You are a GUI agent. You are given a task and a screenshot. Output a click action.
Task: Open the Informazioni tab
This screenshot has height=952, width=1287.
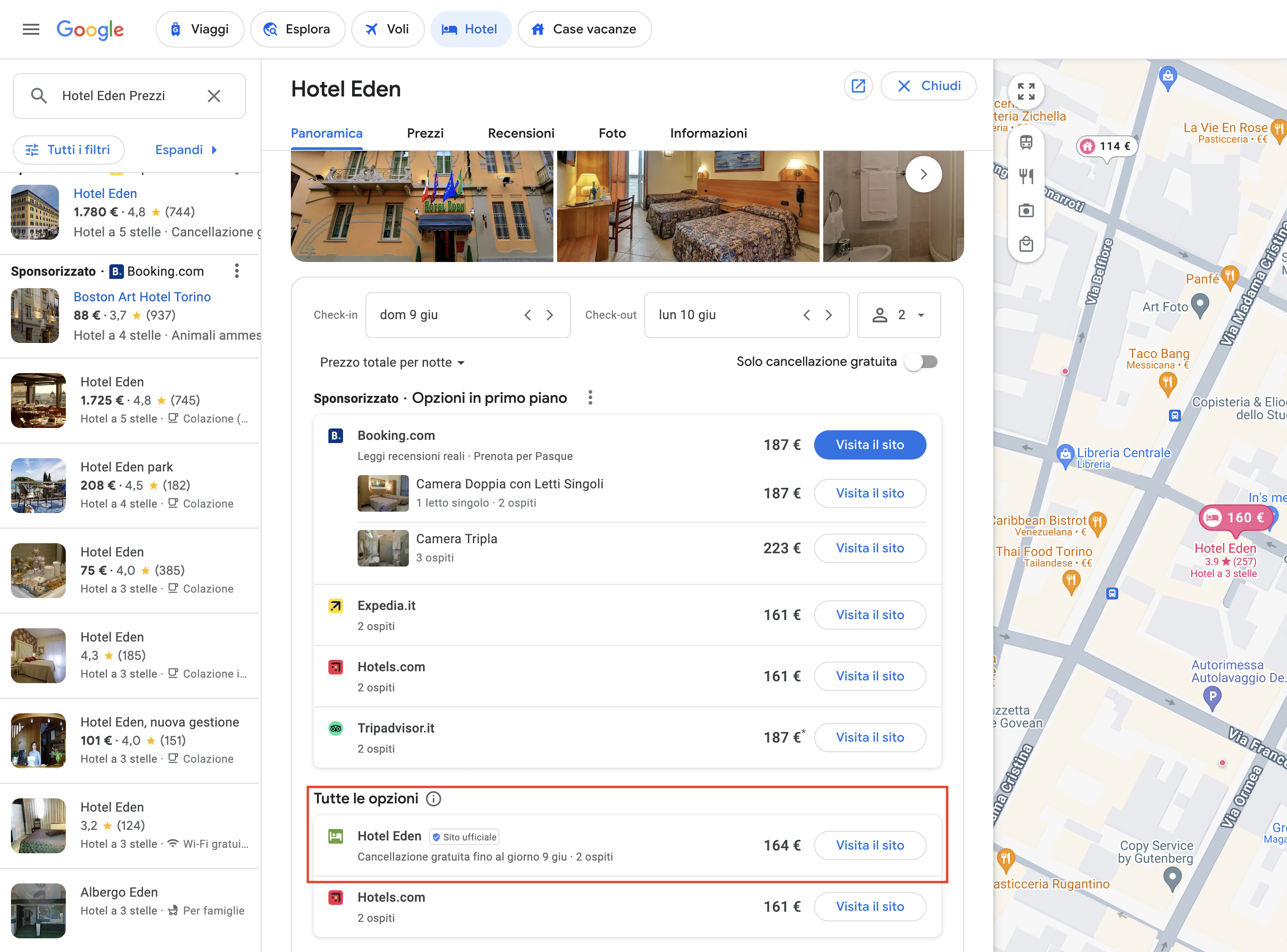click(x=708, y=134)
